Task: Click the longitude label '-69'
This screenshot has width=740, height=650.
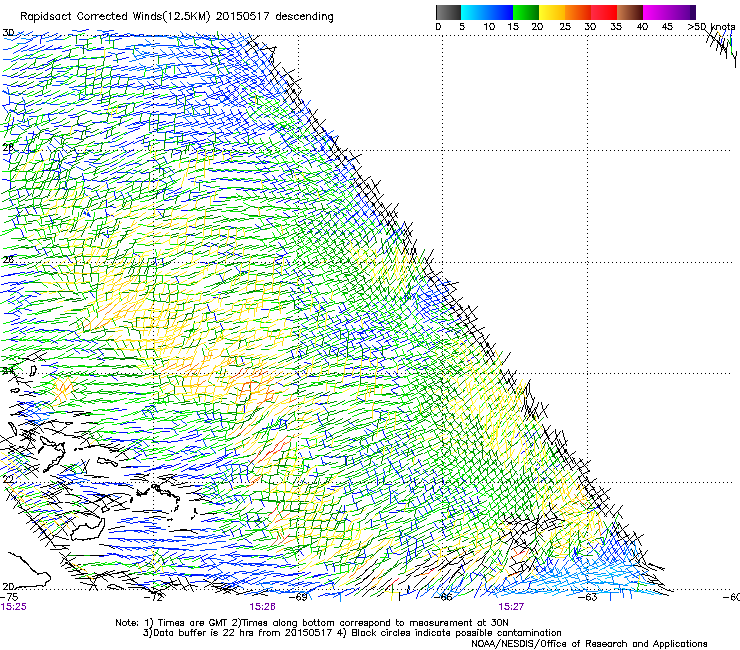Action: point(299,597)
